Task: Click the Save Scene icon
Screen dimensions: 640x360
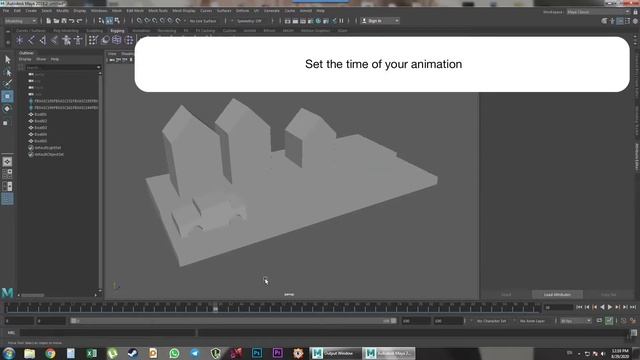Action: click(64, 21)
